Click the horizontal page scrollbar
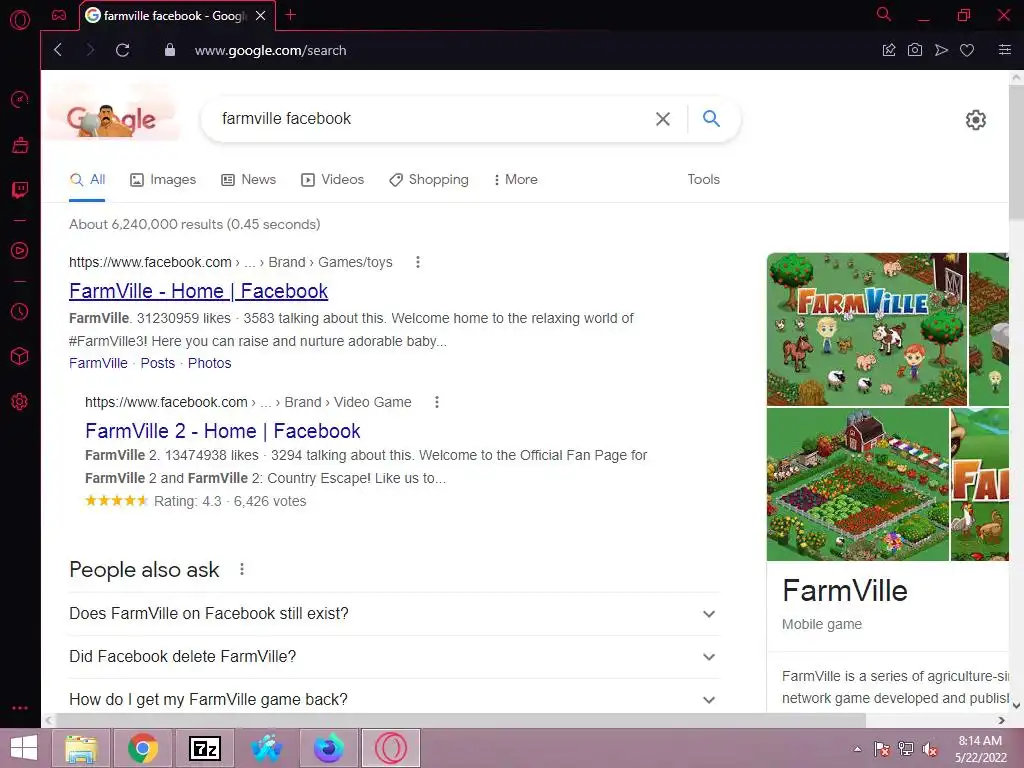Viewport: 1024px width, 768px height. pyautogui.click(x=460, y=720)
